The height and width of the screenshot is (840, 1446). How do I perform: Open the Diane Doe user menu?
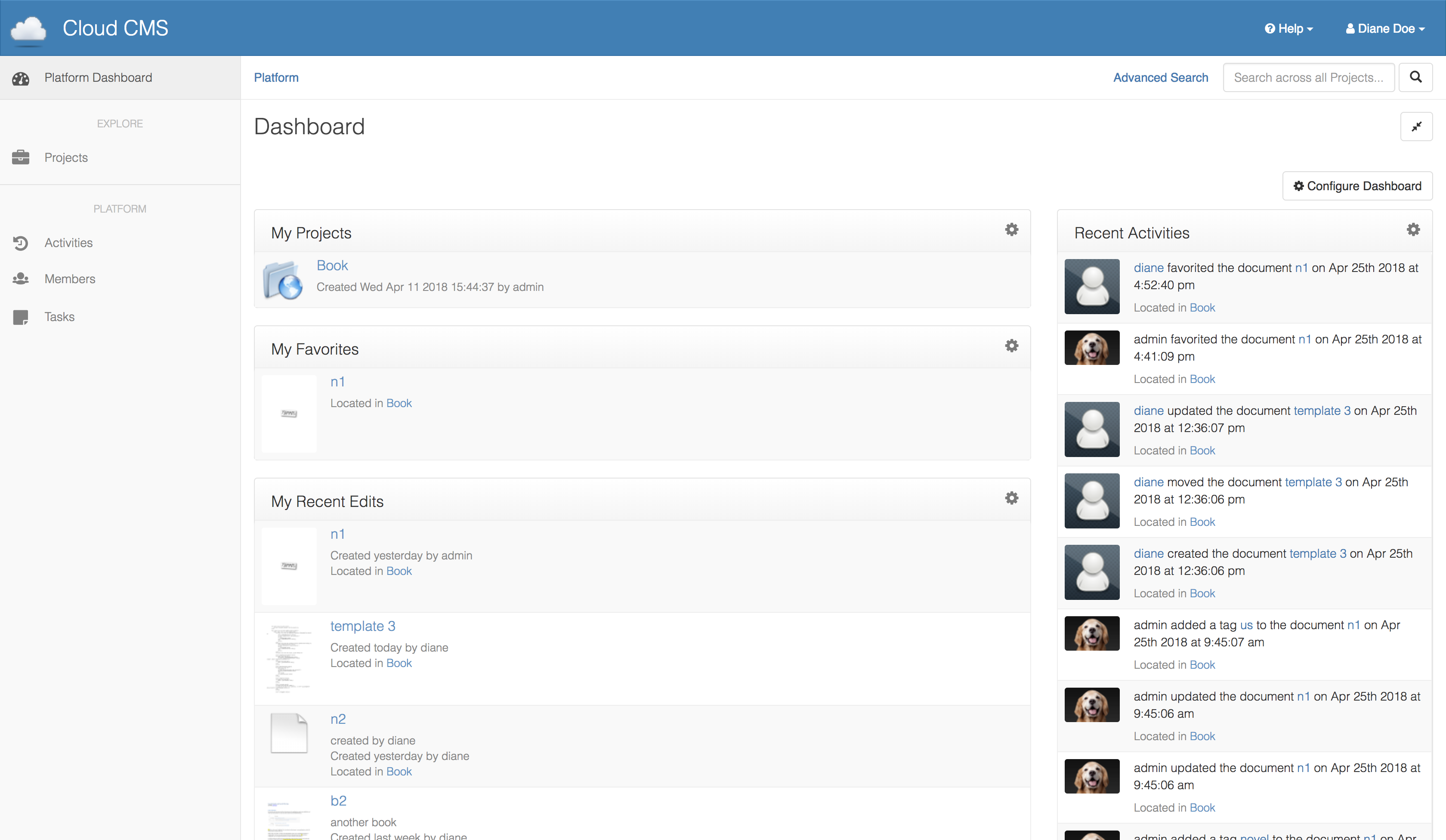point(1384,28)
